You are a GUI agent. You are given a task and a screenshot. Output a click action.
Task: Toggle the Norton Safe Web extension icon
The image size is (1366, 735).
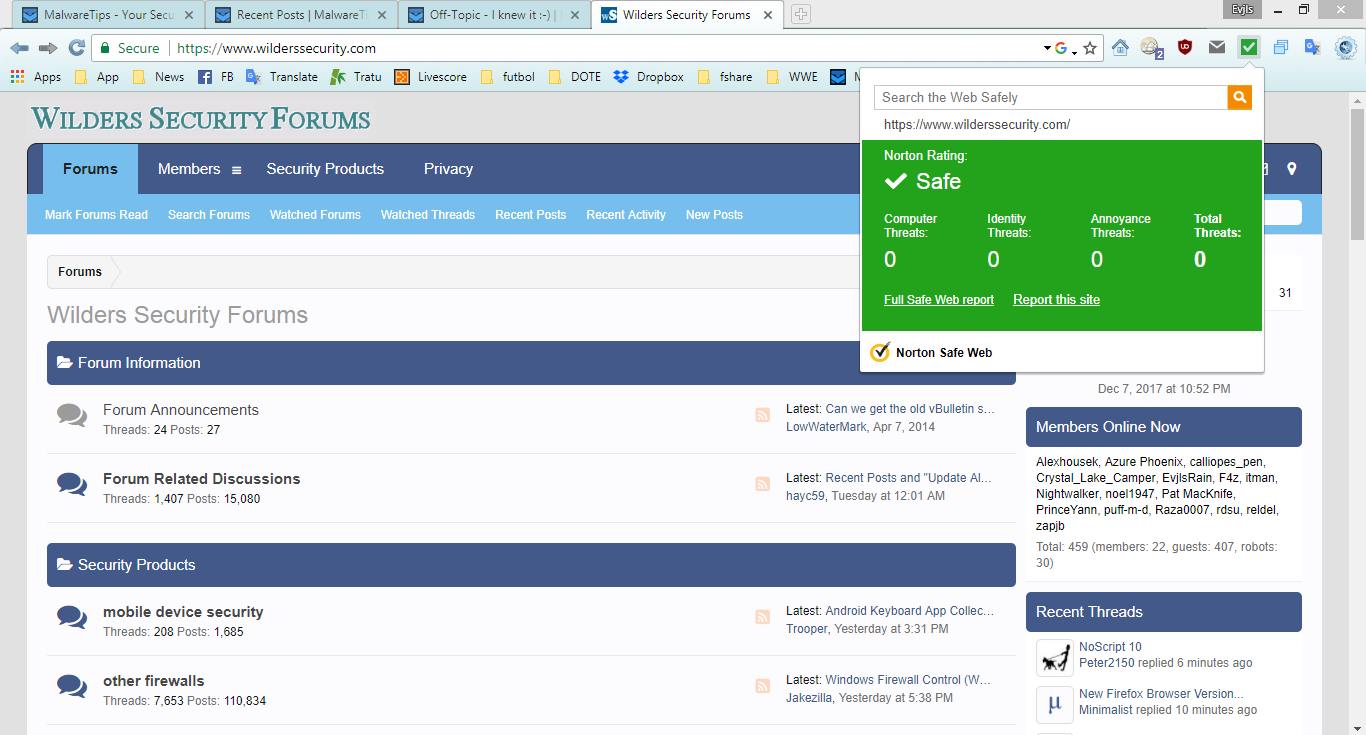(1249, 47)
